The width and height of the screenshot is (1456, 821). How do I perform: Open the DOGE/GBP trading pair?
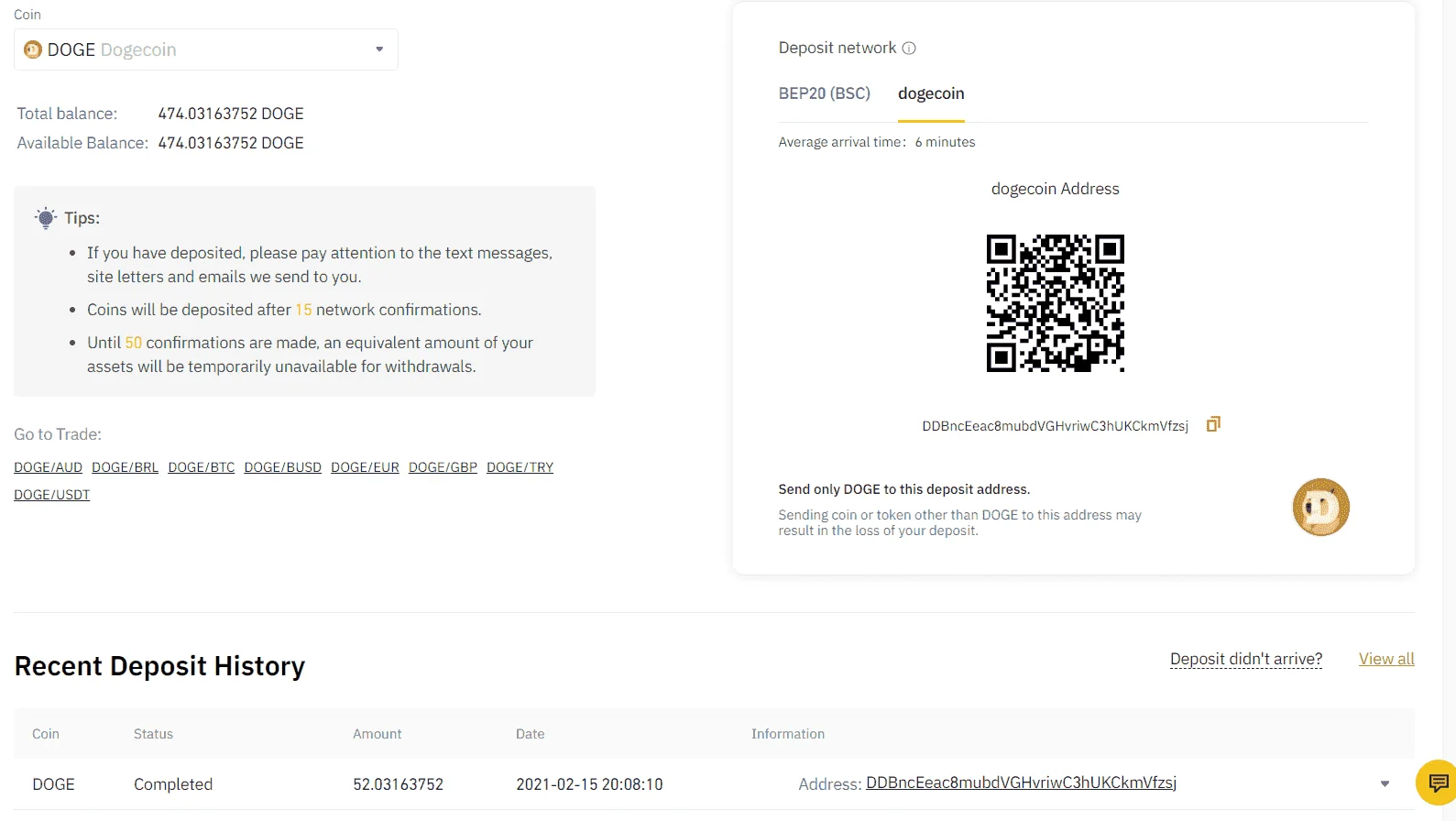point(443,467)
